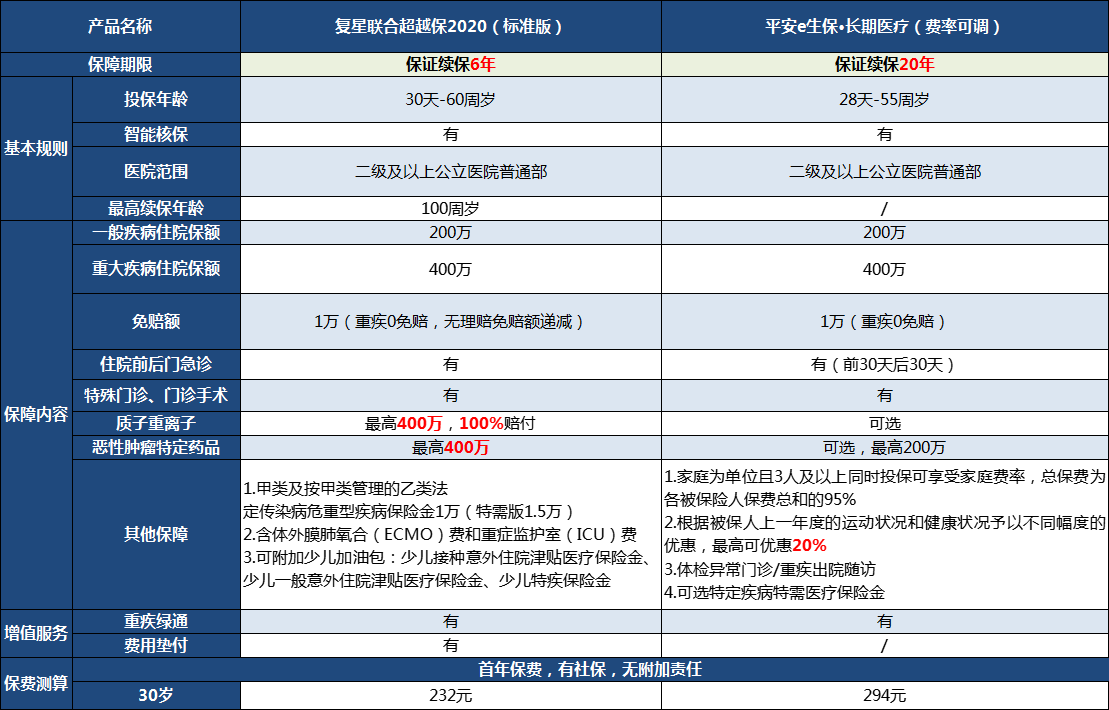Click the 232元 premium cell
The image size is (1109, 710).
[x=451, y=695]
